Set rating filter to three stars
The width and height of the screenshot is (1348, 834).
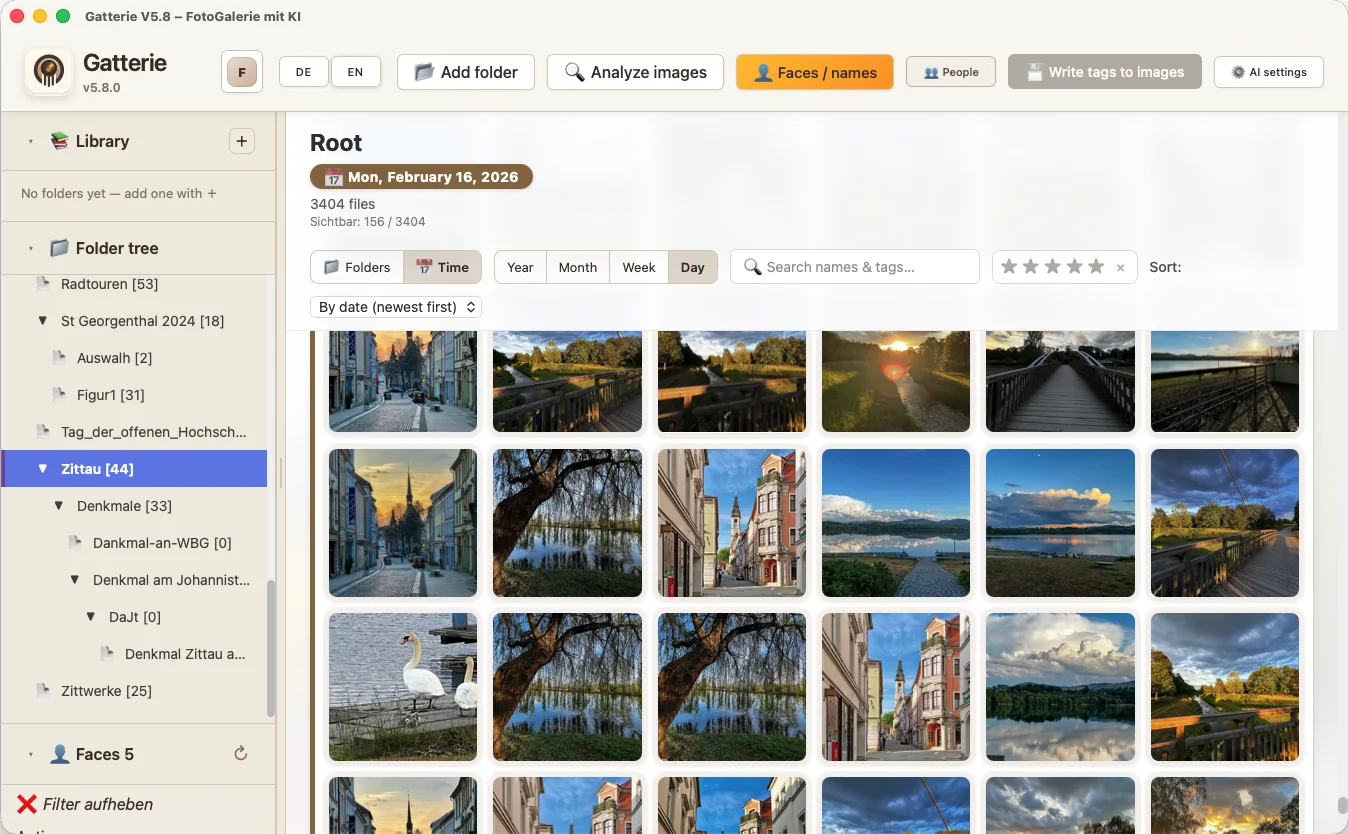(1053, 267)
